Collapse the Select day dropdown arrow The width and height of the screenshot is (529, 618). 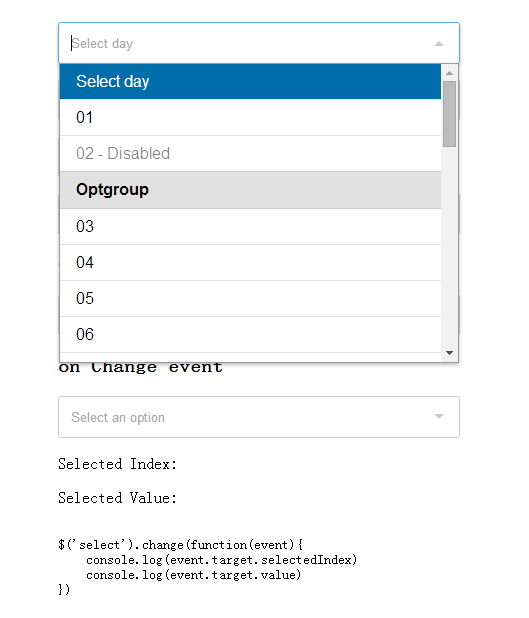click(439, 44)
